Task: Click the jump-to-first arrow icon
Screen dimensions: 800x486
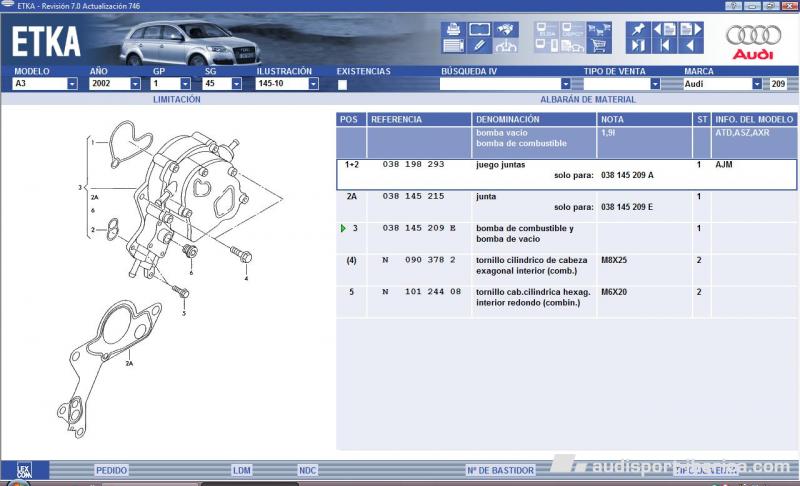Action: (664, 46)
